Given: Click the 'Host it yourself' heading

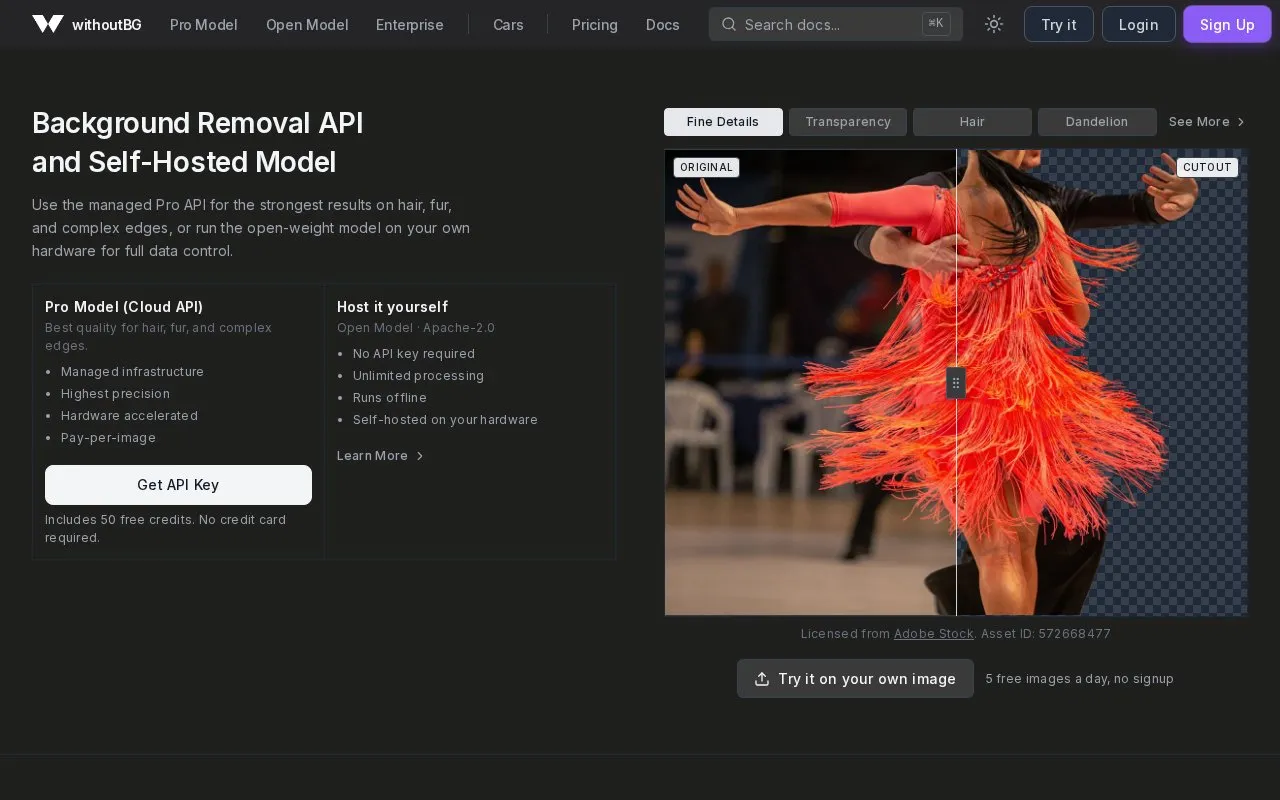Looking at the screenshot, I should [393, 307].
